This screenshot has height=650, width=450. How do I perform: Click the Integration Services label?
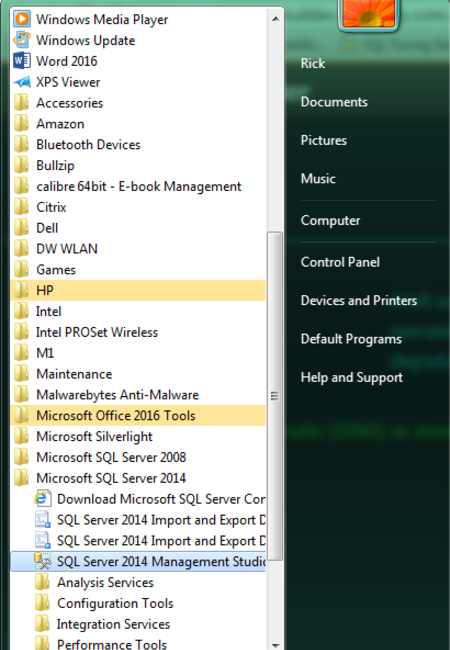tap(113, 624)
